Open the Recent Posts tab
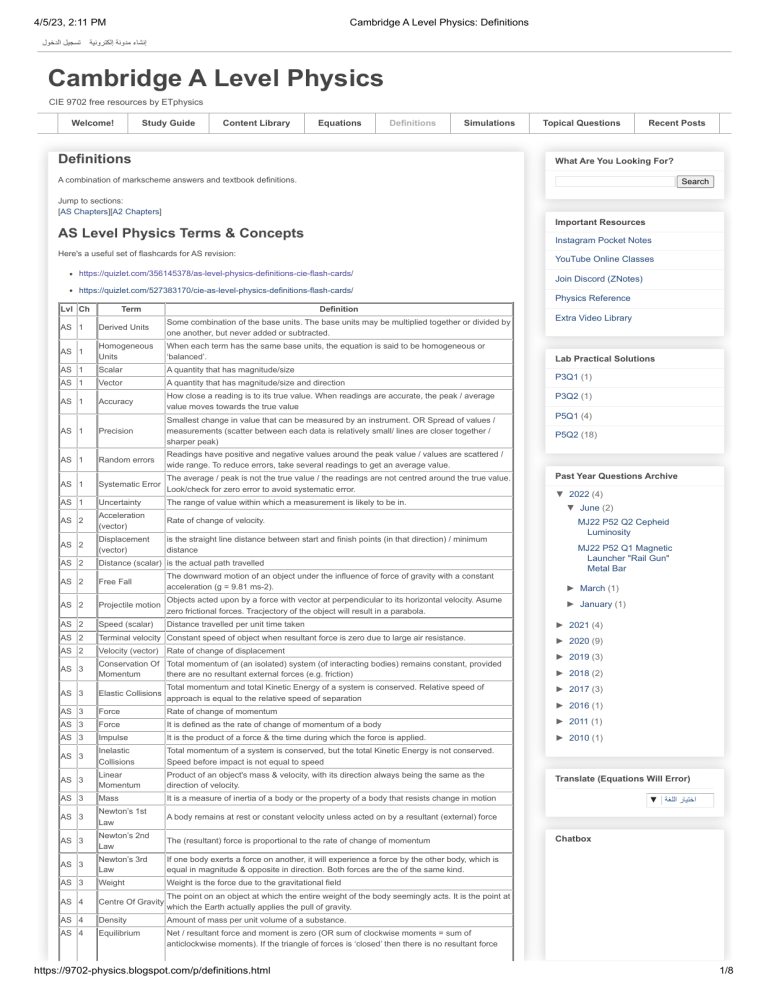768x994 pixels. 677,123
